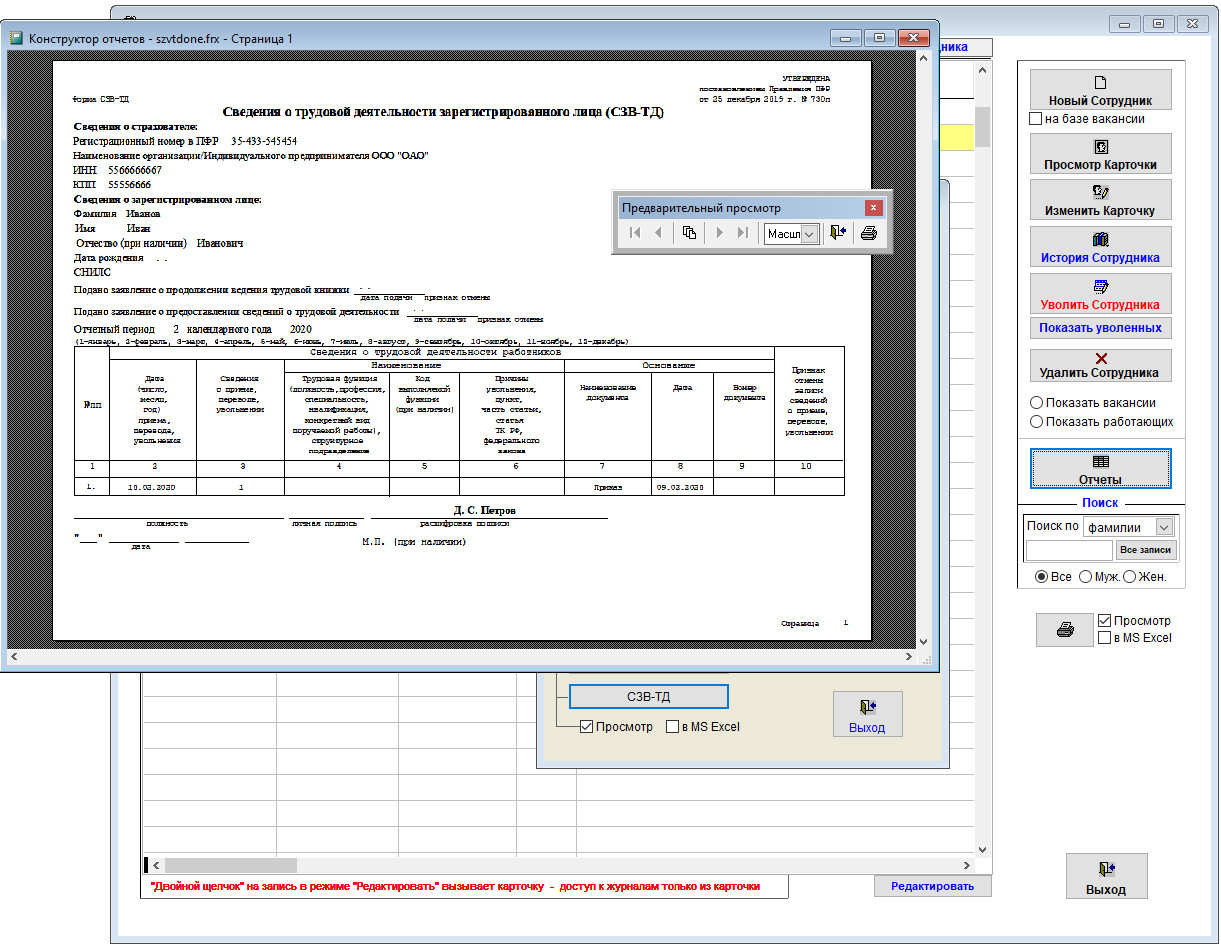Click the Редактировать button
Viewport: 1221px width, 946px height.
932,886
